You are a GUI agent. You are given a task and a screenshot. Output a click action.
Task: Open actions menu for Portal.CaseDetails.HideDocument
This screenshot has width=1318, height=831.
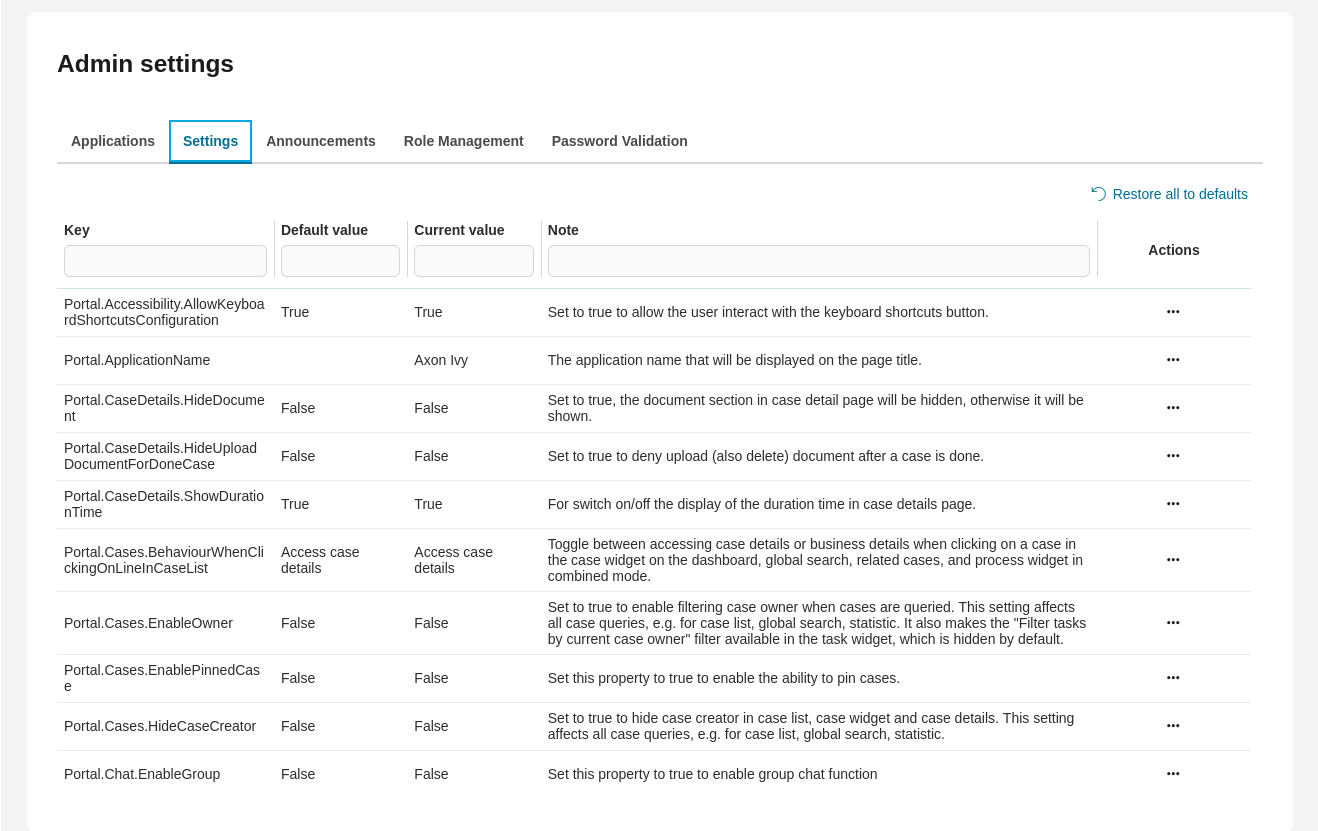(1172, 407)
